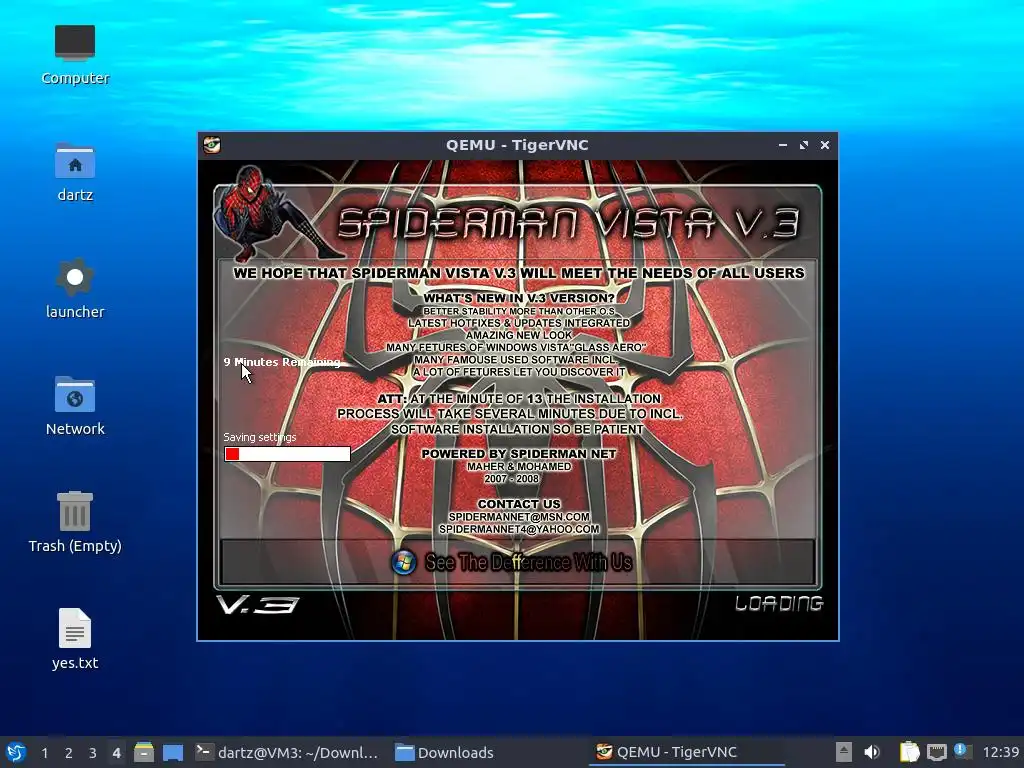Click the V.3 logo at bottom left

tap(257, 605)
